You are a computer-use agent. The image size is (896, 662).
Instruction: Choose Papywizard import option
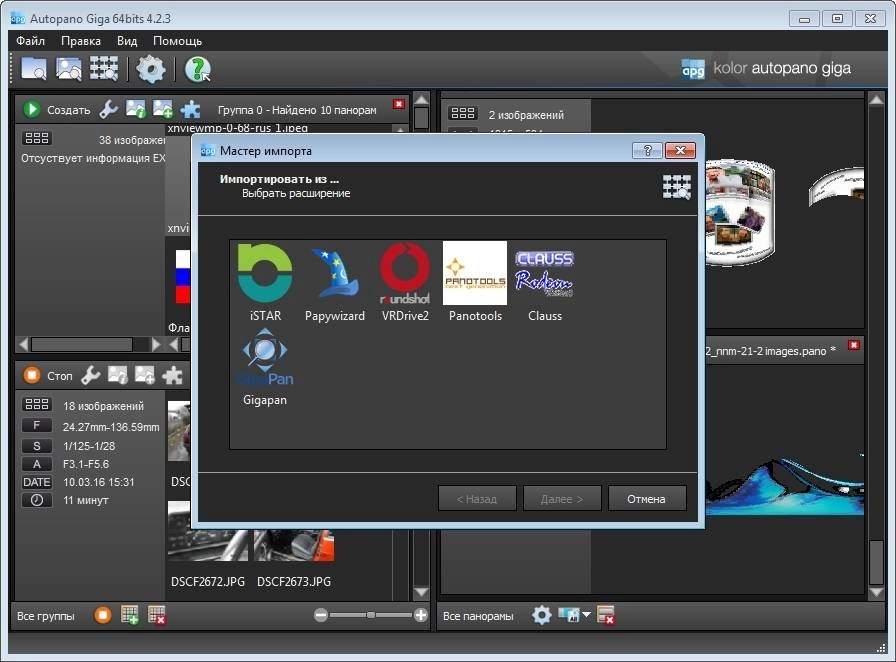(335, 282)
